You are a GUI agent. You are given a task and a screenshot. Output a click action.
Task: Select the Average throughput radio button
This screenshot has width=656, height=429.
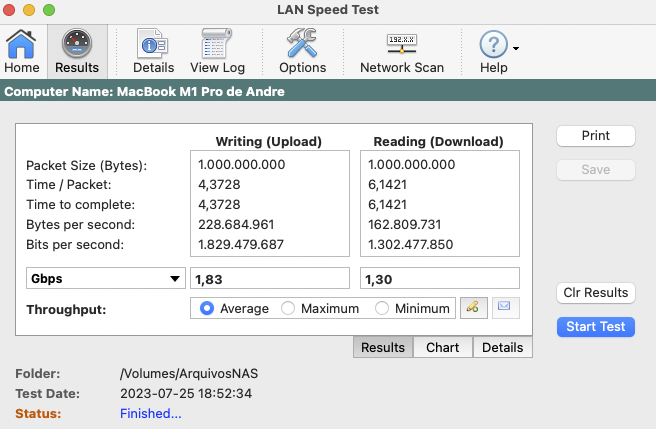pos(207,308)
